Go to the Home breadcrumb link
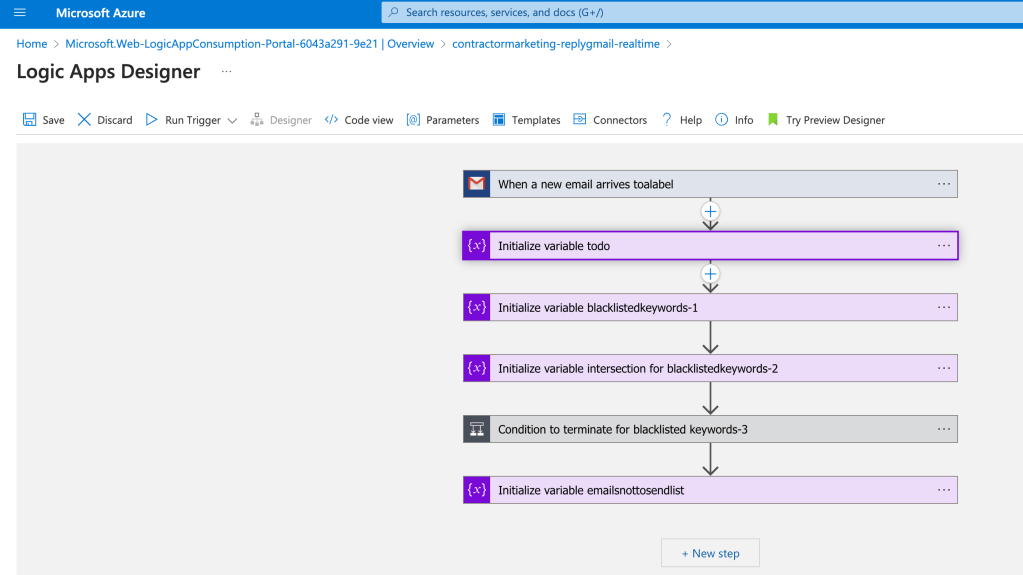The width and height of the screenshot is (1023, 575). point(32,44)
